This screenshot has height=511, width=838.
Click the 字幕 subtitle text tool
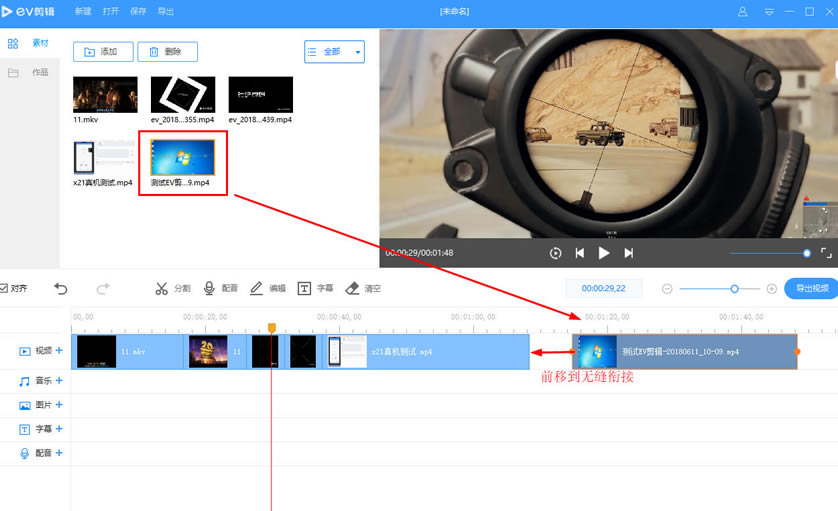315,288
